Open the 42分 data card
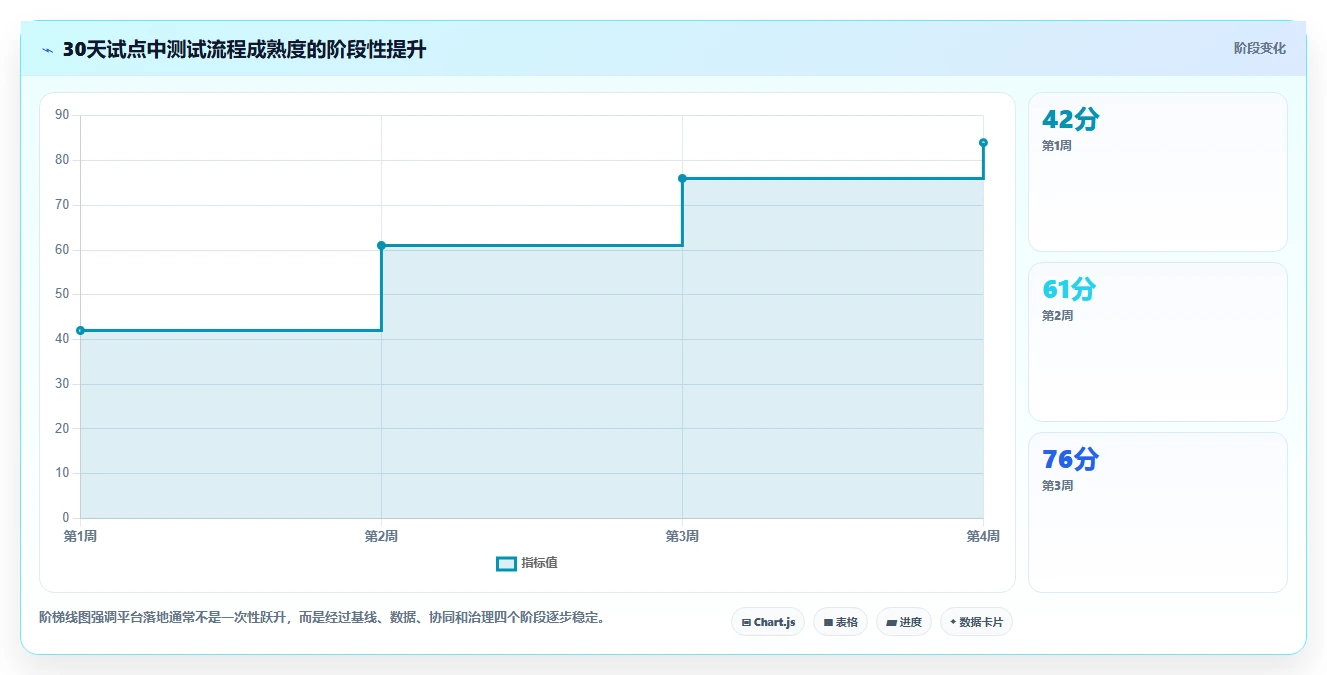Viewport: 1327px width, 675px height. 1157,172
